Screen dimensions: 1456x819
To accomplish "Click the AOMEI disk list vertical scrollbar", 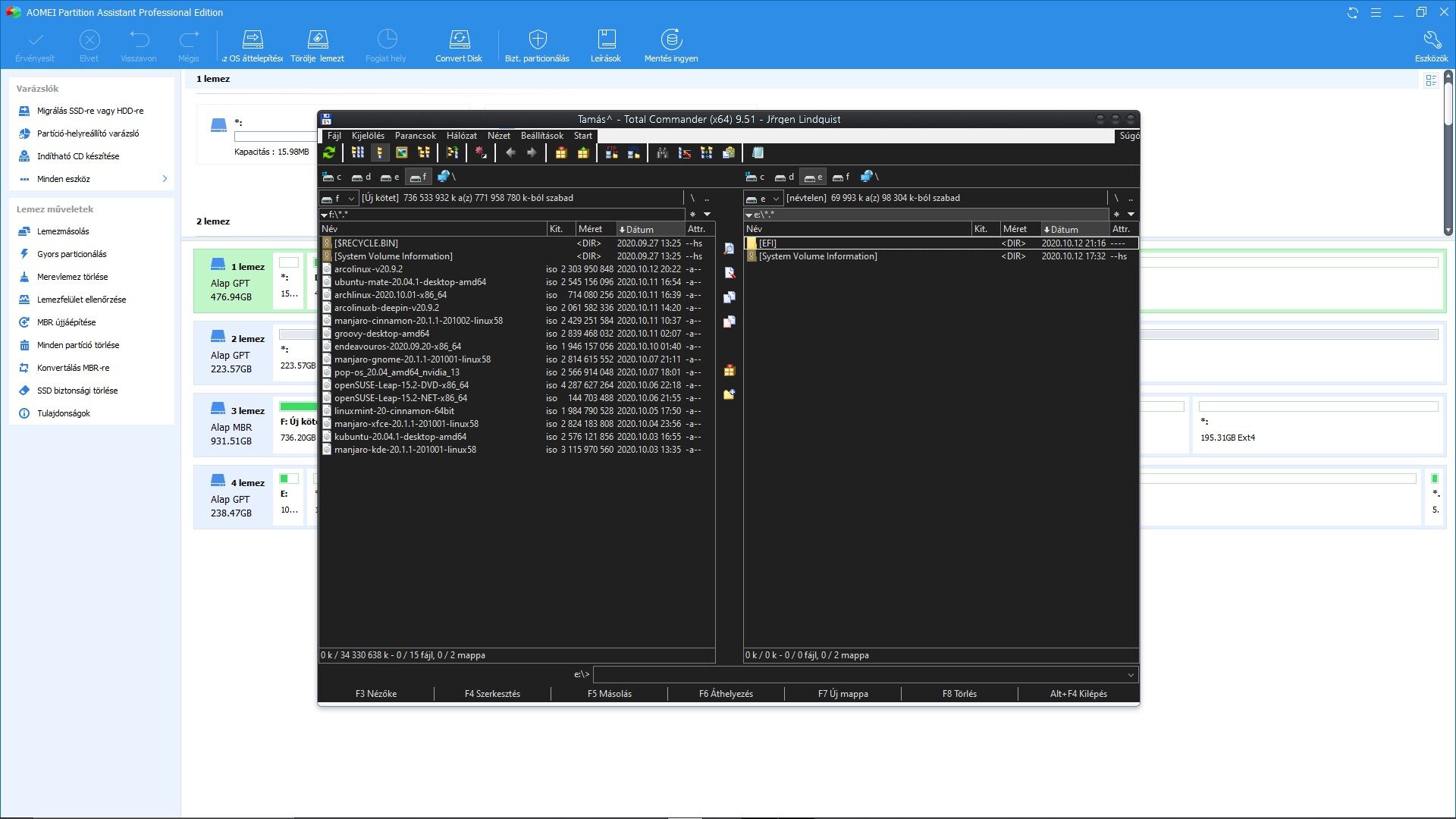I will tap(1448, 152).
